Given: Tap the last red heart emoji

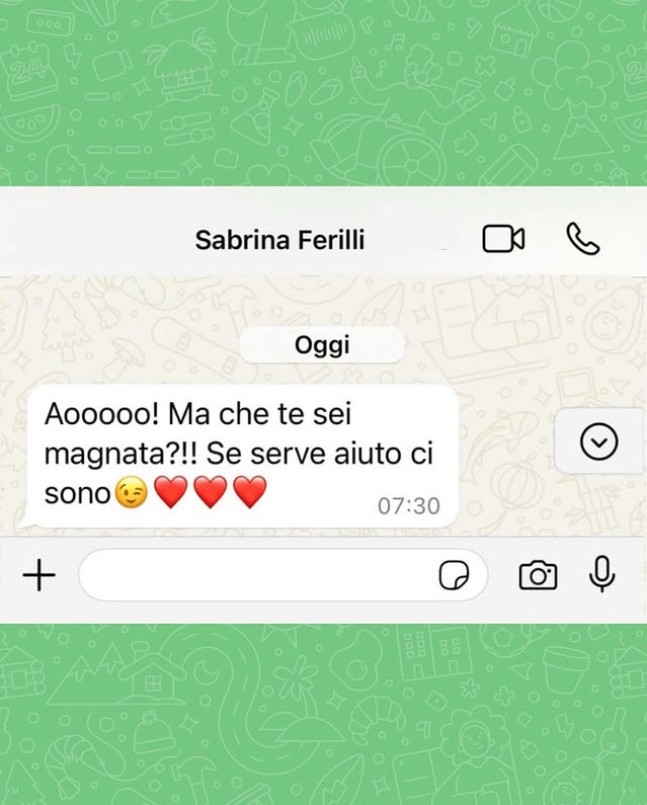Looking at the screenshot, I should click(x=250, y=492).
